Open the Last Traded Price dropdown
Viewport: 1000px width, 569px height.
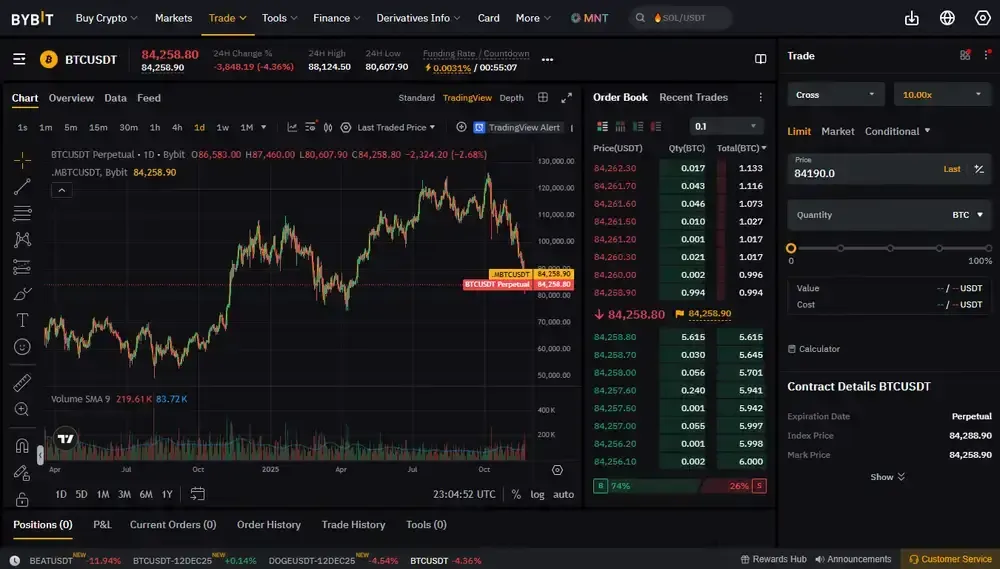pos(396,128)
